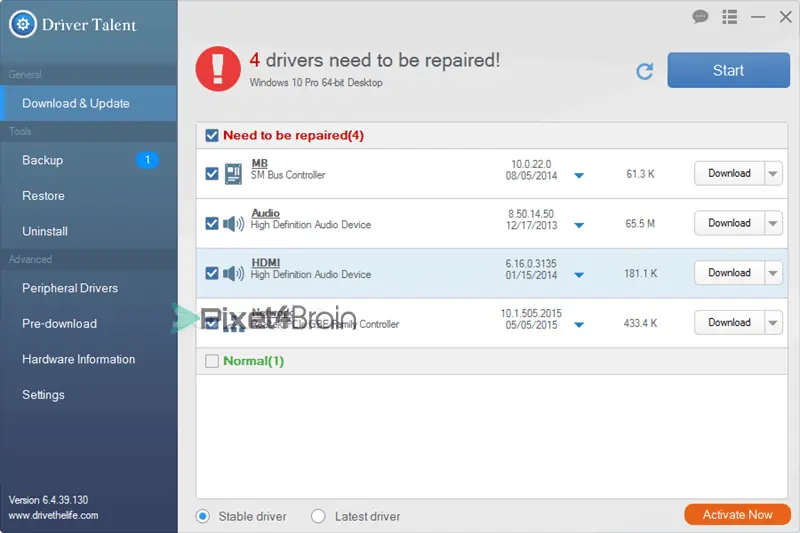Toggle the Need to be repaired checkbox
The width and height of the screenshot is (800, 533).
[x=212, y=135]
